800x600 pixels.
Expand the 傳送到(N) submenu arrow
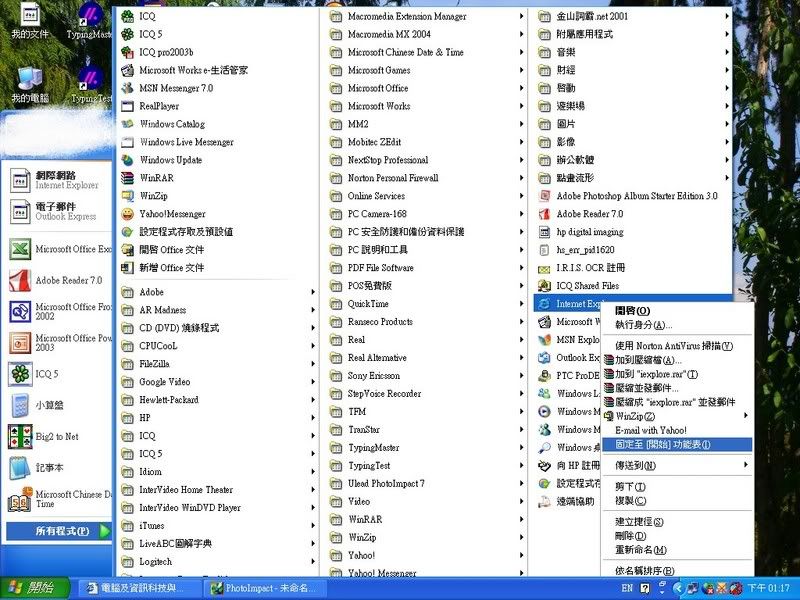[x=745, y=465]
